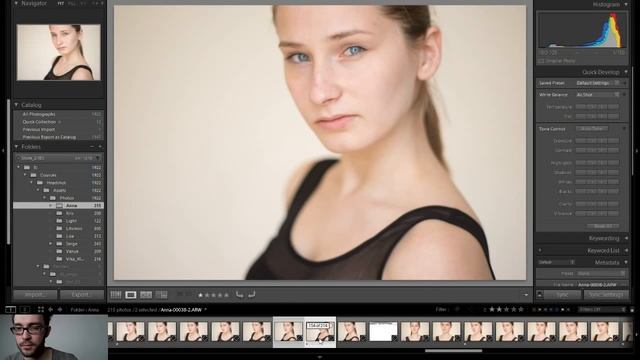Select All Photographs in Catalog

(x=58, y=114)
